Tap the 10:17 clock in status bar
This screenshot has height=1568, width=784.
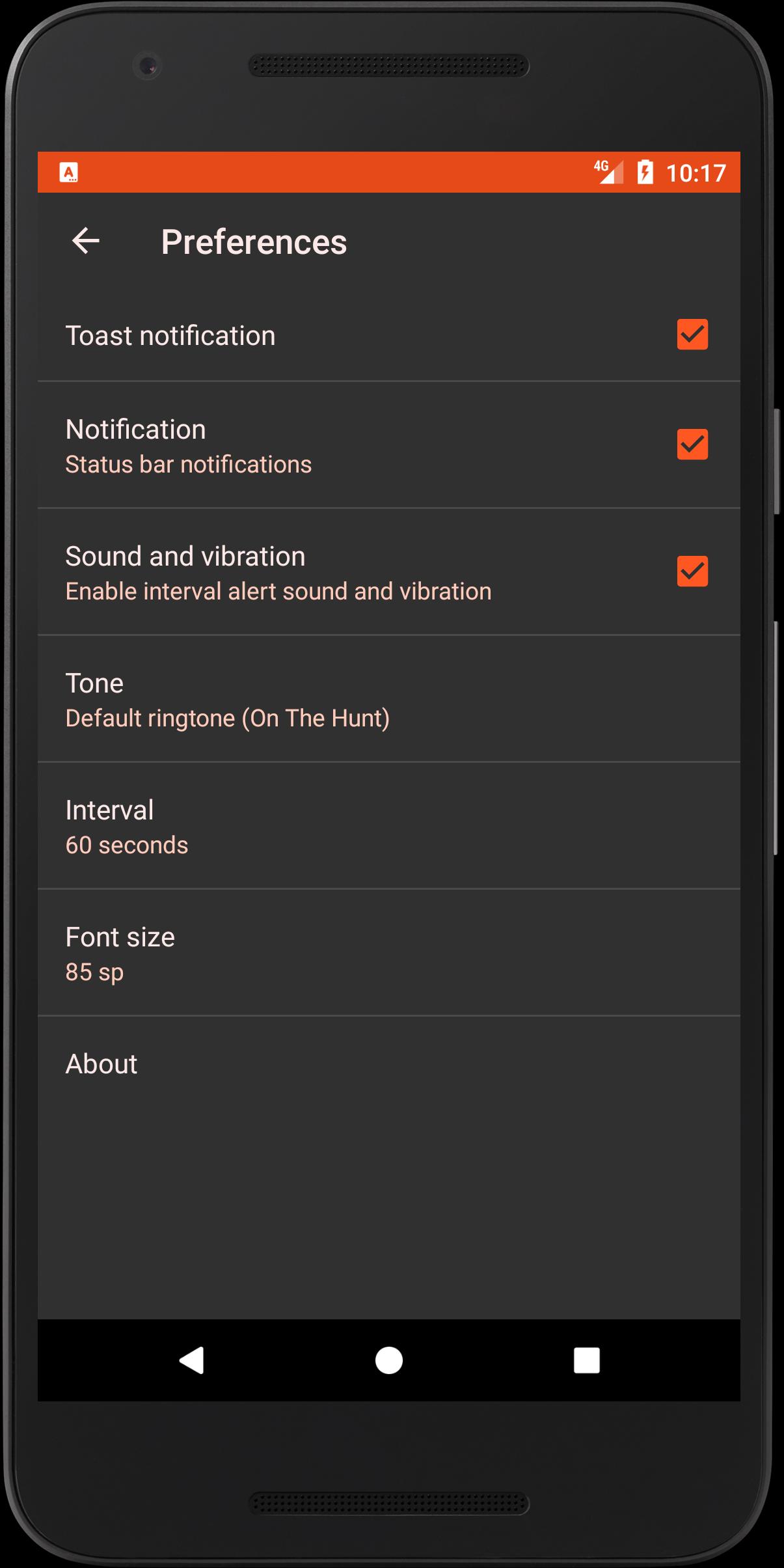point(696,173)
